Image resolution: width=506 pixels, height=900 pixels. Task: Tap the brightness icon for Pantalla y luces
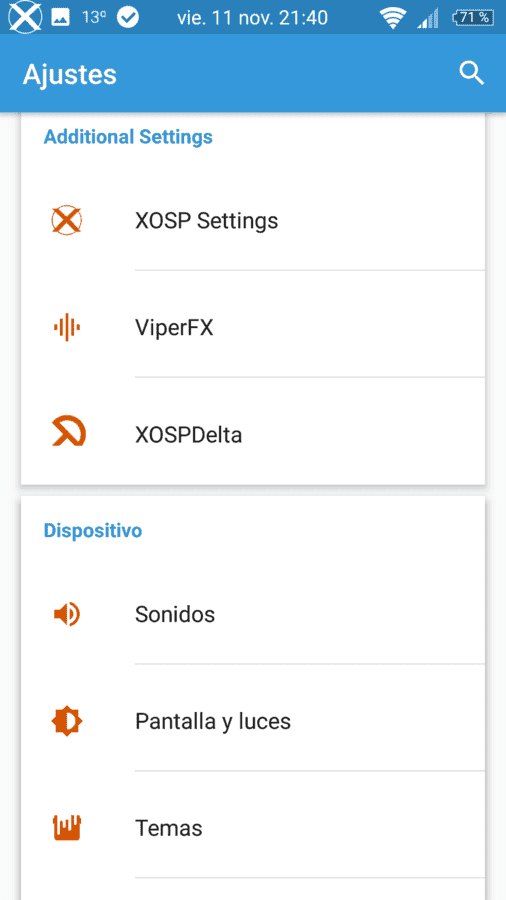tap(67, 721)
